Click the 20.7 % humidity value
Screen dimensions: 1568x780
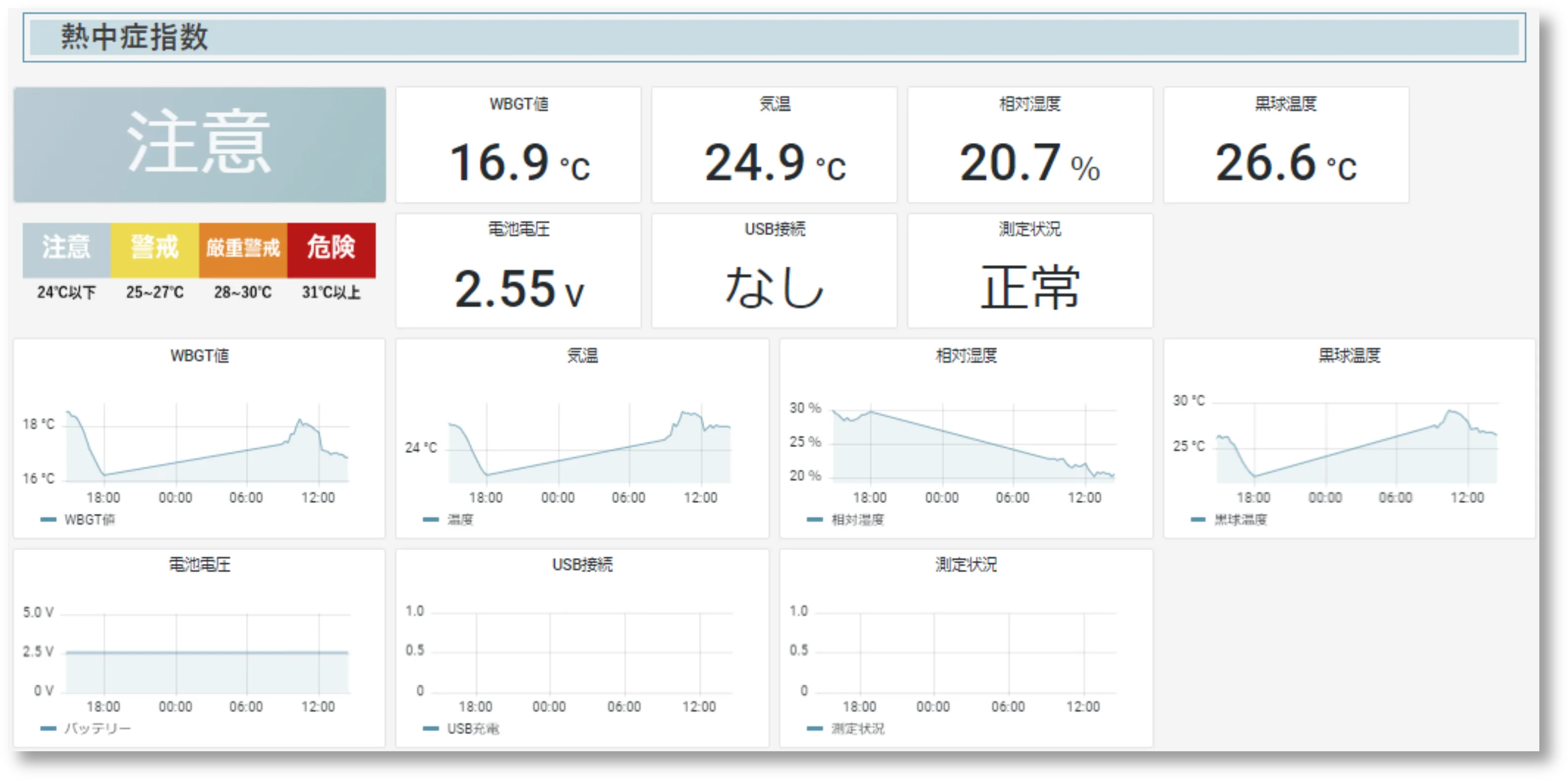coord(1030,163)
